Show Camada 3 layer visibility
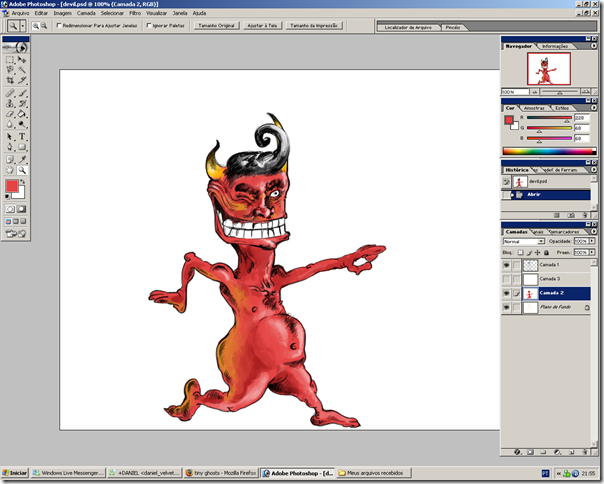 (506, 279)
